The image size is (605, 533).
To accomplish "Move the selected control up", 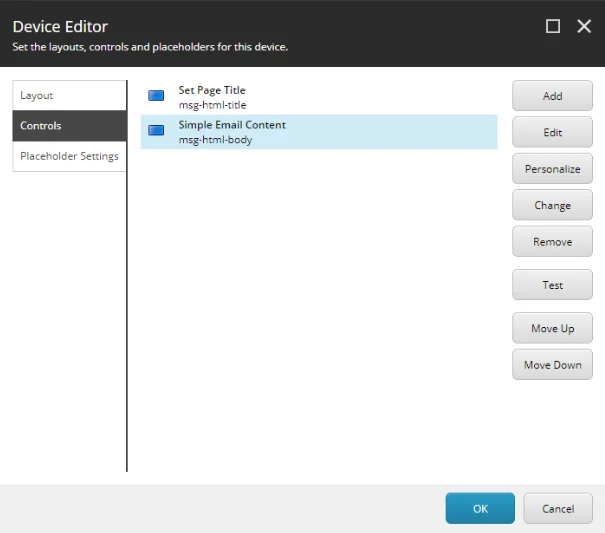I will point(552,328).
